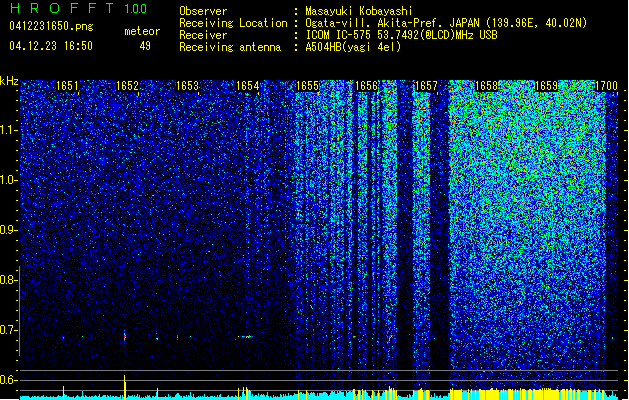Click the 1652 time marker
The image size is (629, 400).
tap(127, 86)
